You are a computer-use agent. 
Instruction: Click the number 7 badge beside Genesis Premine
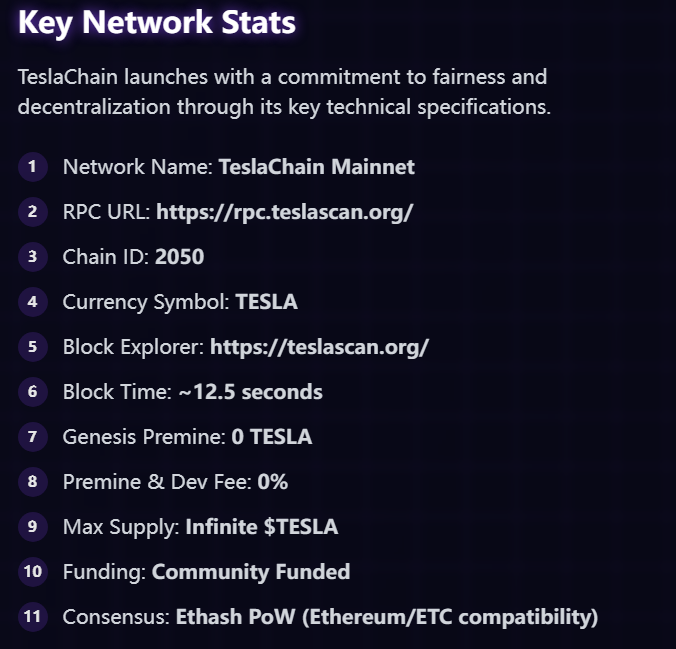tap(32, 436)
